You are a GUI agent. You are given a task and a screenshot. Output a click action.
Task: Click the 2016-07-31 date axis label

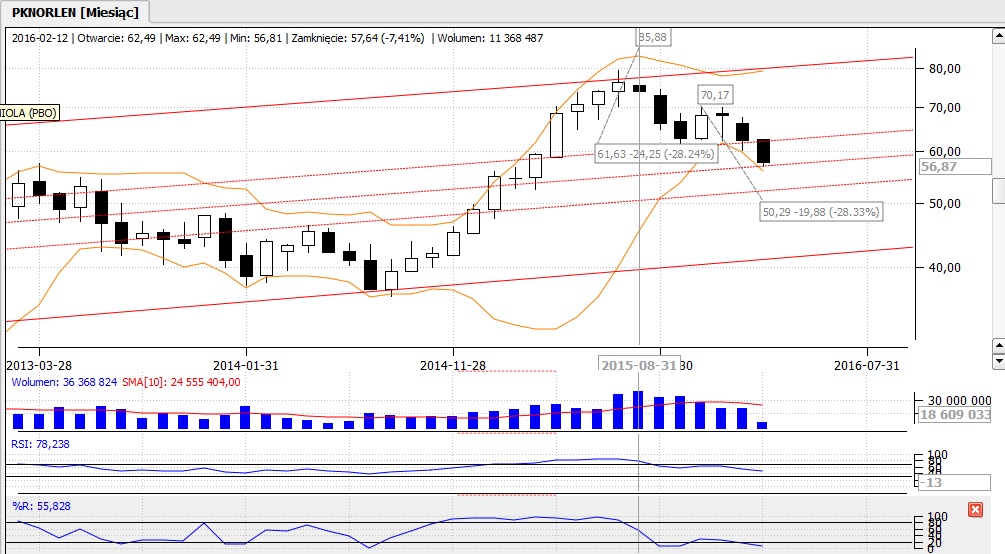(x=867, y=365)
